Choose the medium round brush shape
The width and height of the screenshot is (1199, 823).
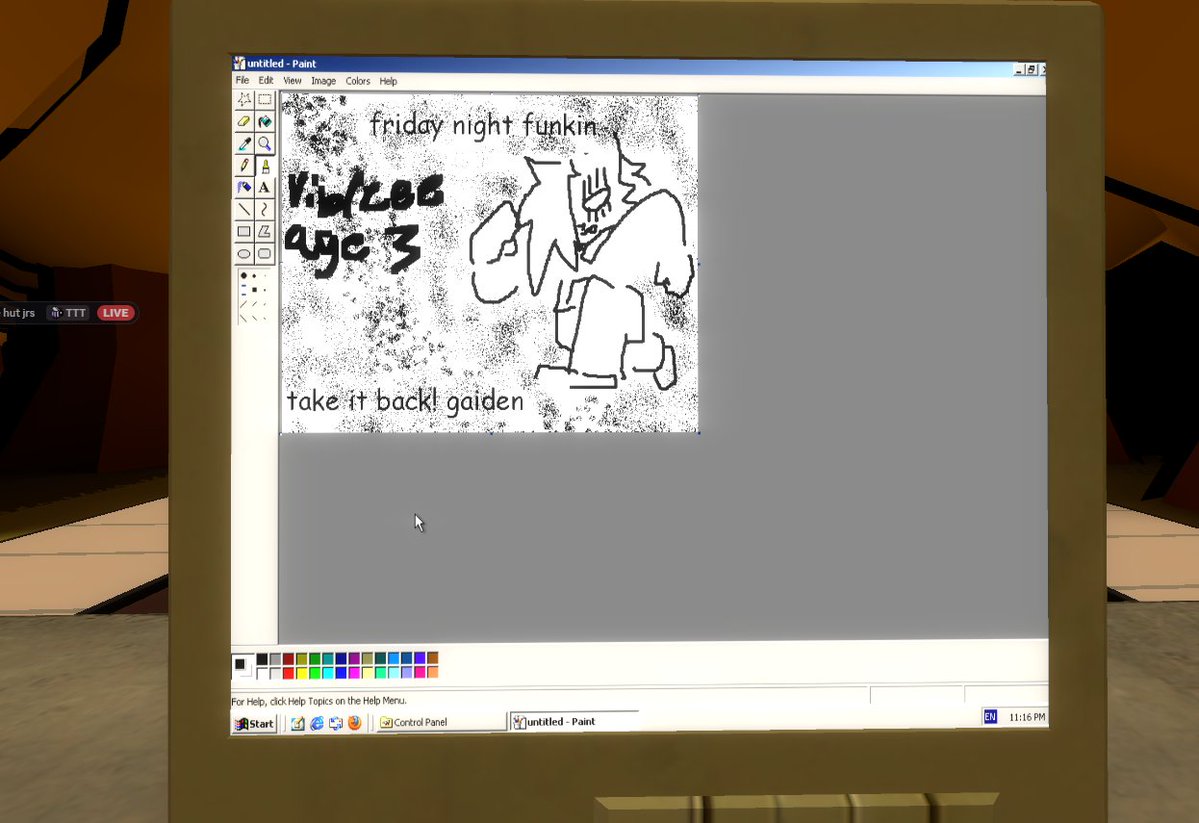point(254,275)
